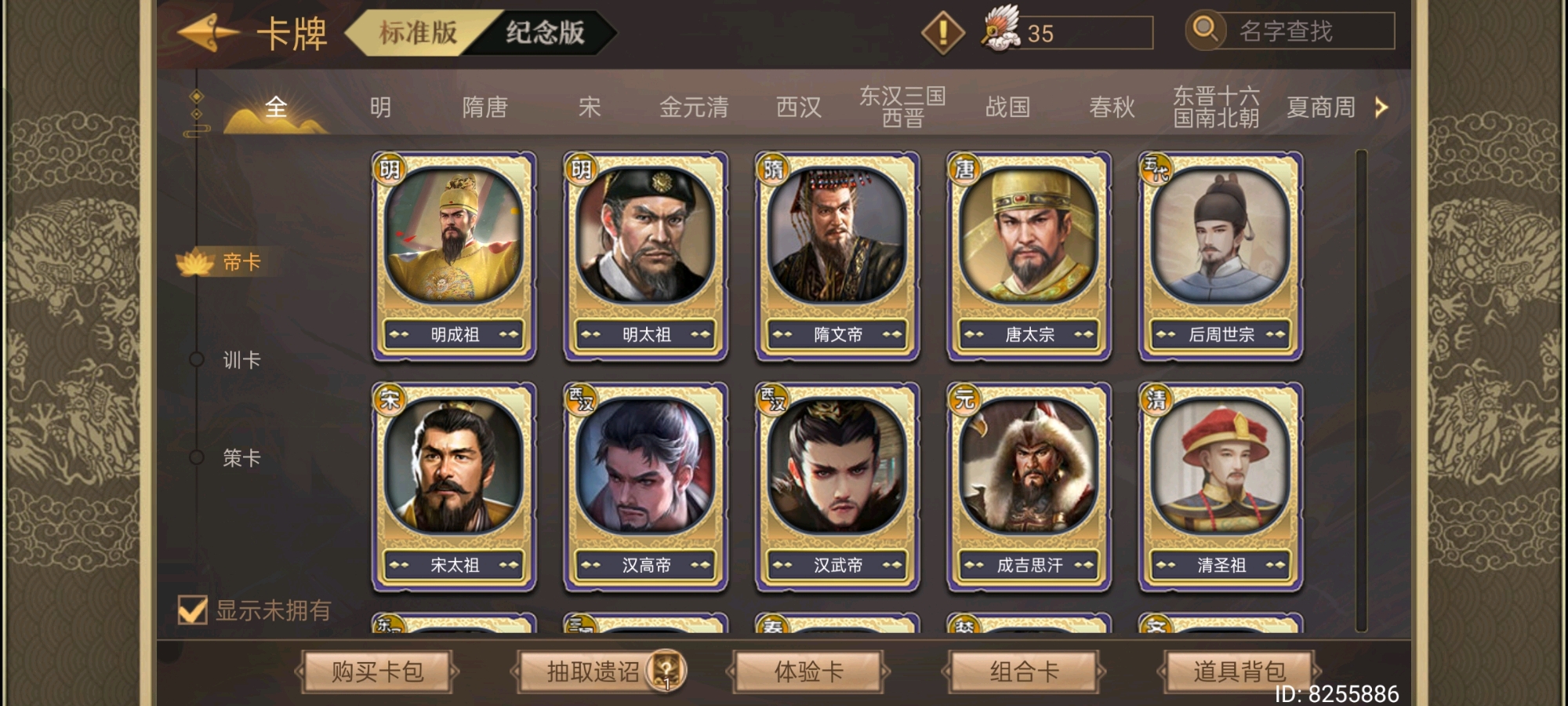Viewport: 1568px width, 706px height.
Task: Click the magnifier search icon
Action: pos(1204,30)
